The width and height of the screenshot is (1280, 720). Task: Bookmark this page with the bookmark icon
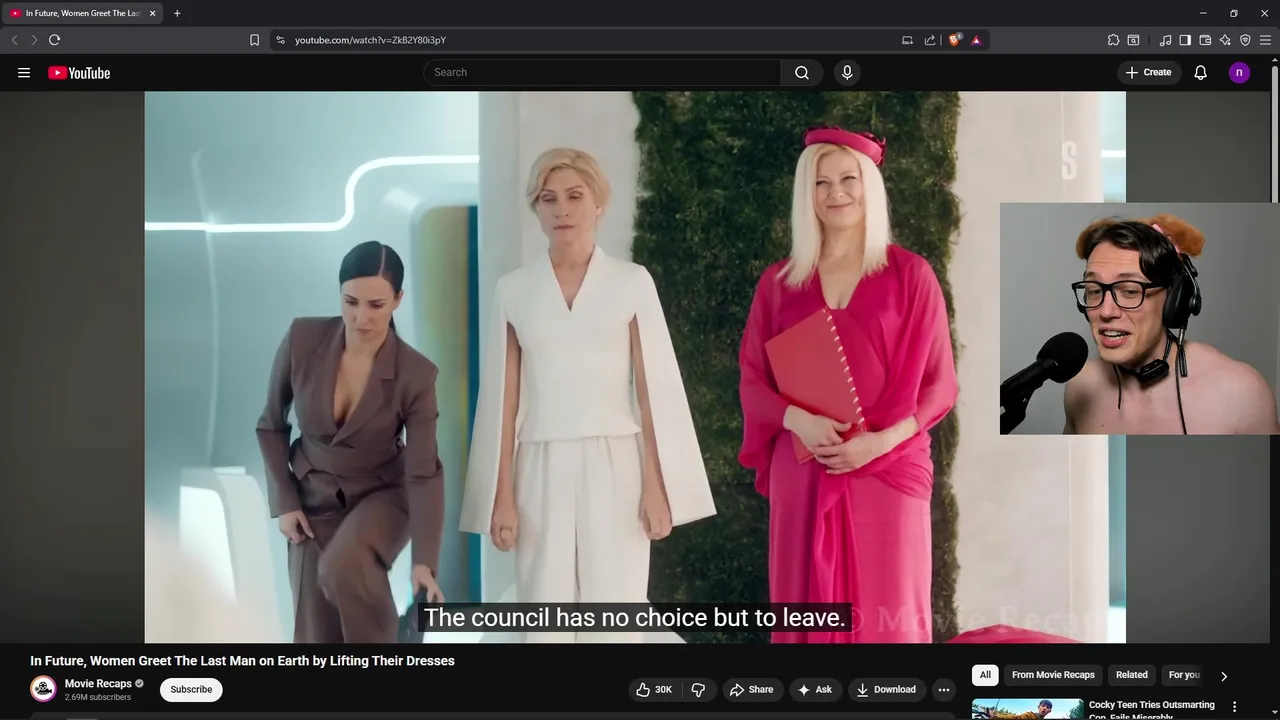click(x=254, y=40)
